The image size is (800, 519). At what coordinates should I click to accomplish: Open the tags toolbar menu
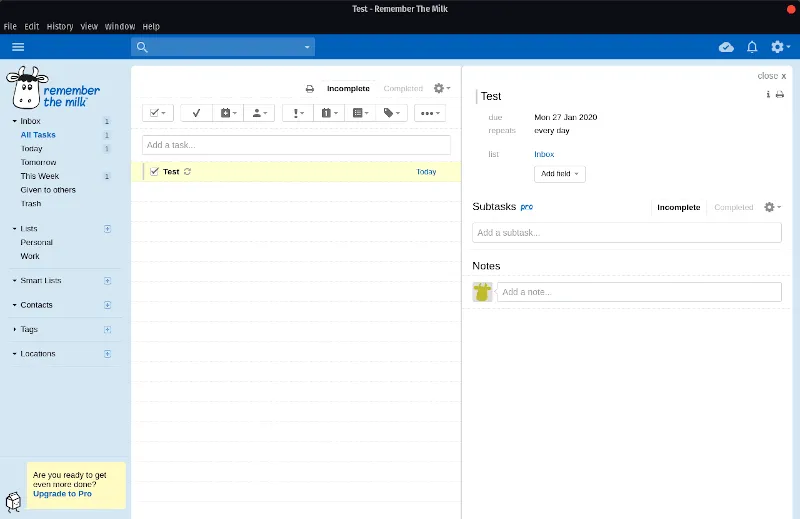click(x=391, y=113)
